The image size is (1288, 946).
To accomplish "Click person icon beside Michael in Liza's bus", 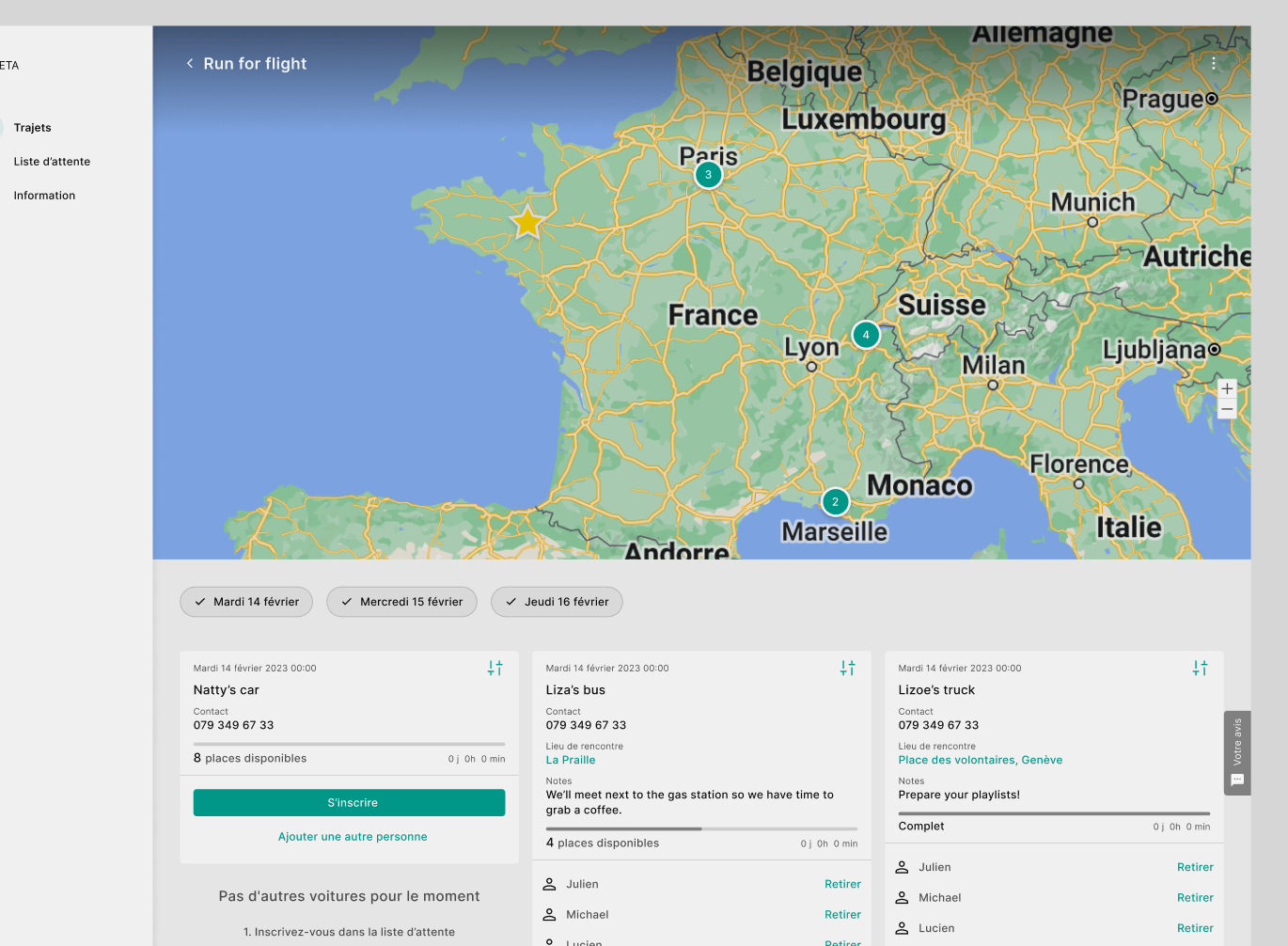I will coord(550,914).
